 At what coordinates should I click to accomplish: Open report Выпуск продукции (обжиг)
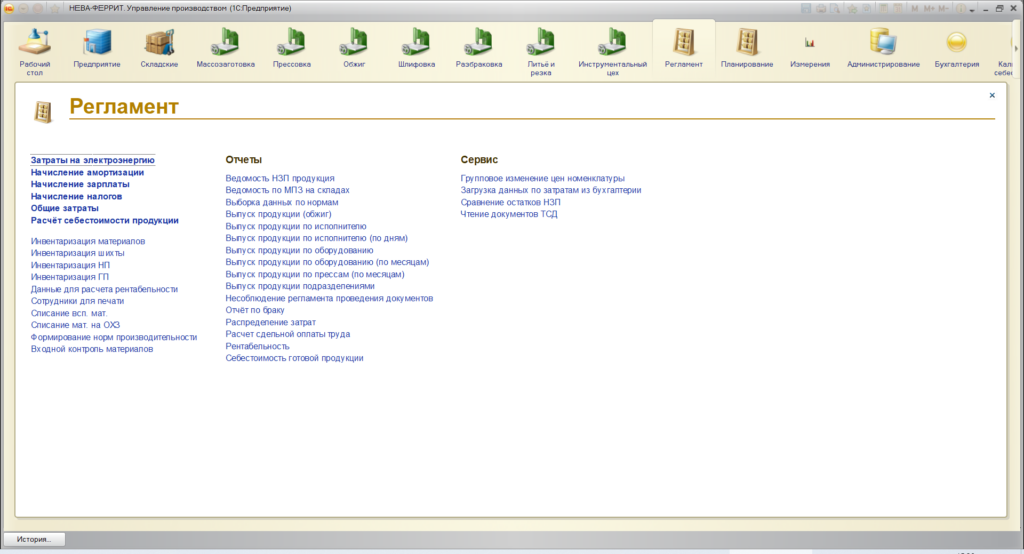(x=278, y=214)
